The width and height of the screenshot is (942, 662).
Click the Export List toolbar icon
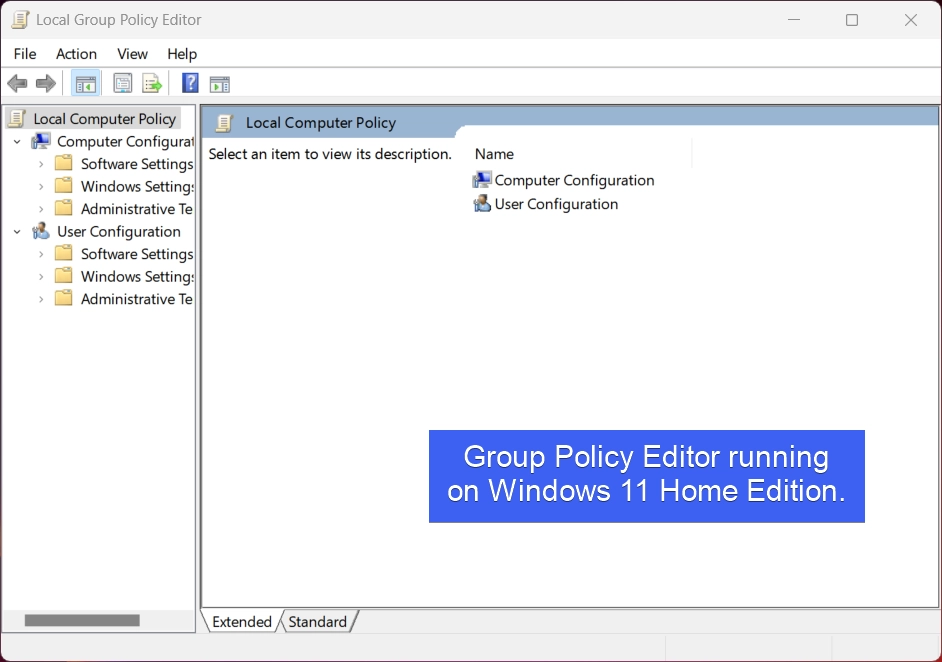click(152, 84)
